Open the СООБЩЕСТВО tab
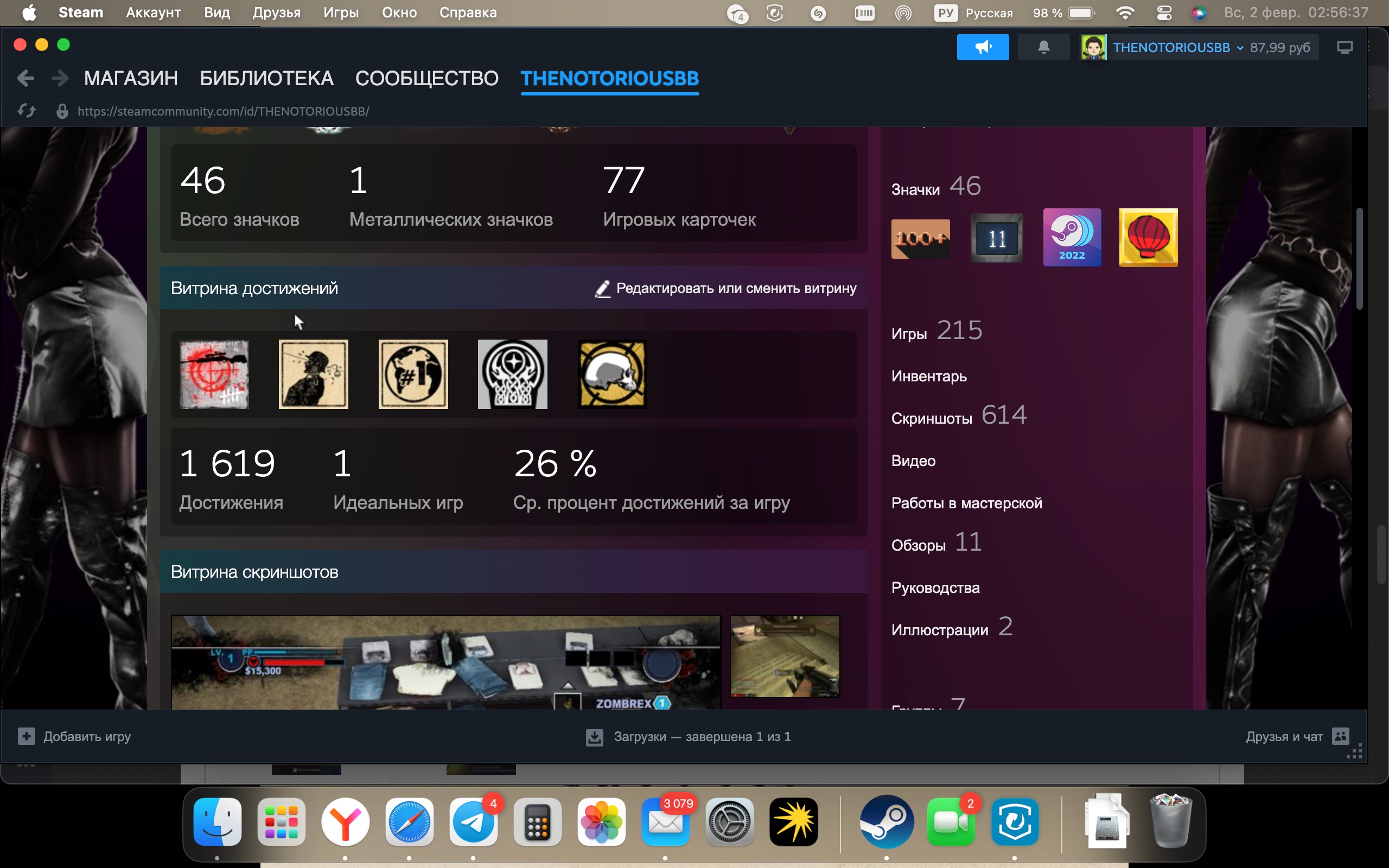The width and height of the screenshot is (1389, 868). pos(426,78)
